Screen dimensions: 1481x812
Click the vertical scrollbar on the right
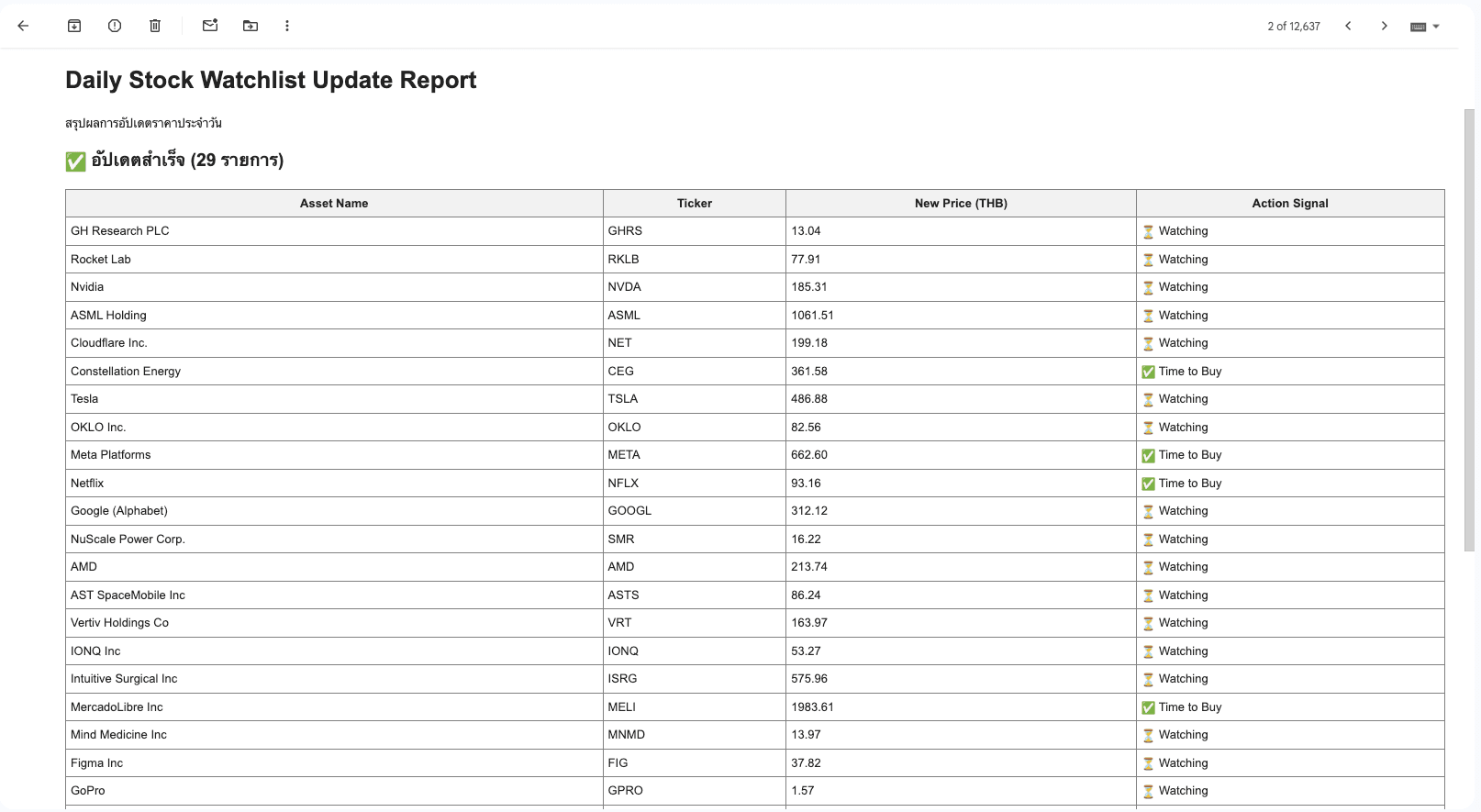(x=1469, y=330)
